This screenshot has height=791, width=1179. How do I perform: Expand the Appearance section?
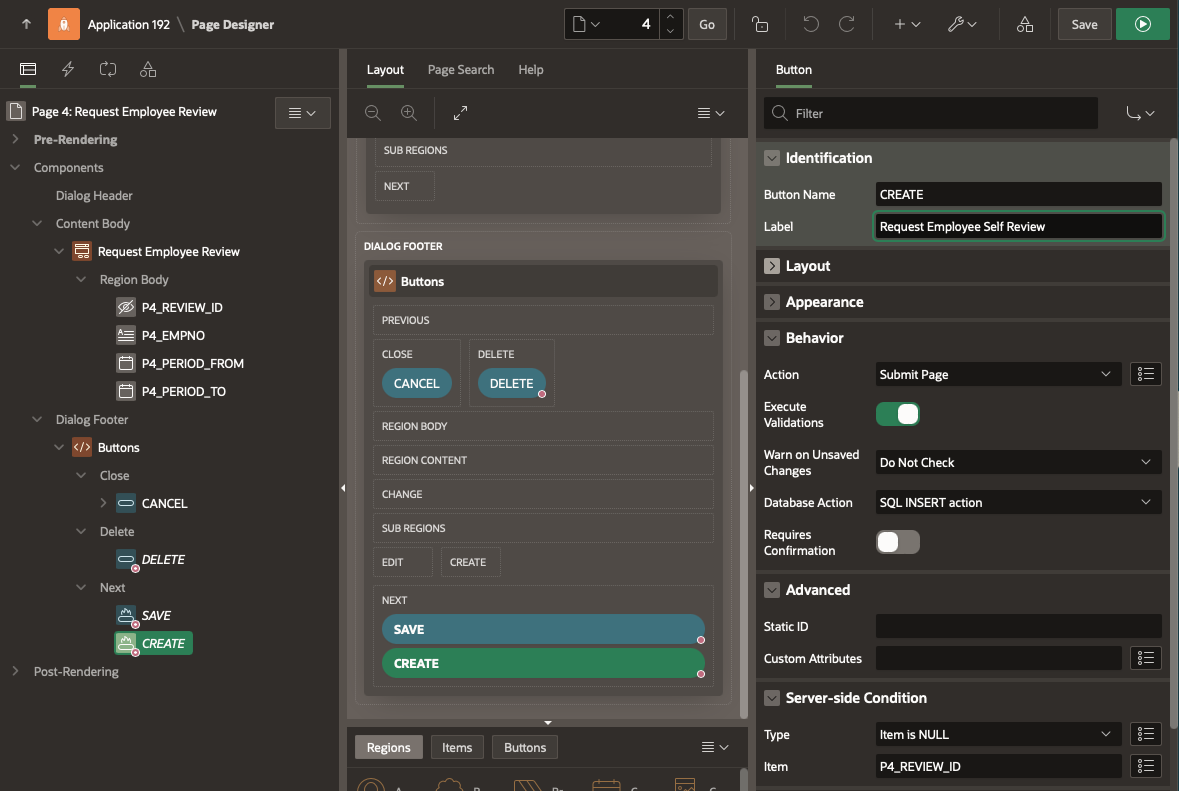click(x=771, y=302)
